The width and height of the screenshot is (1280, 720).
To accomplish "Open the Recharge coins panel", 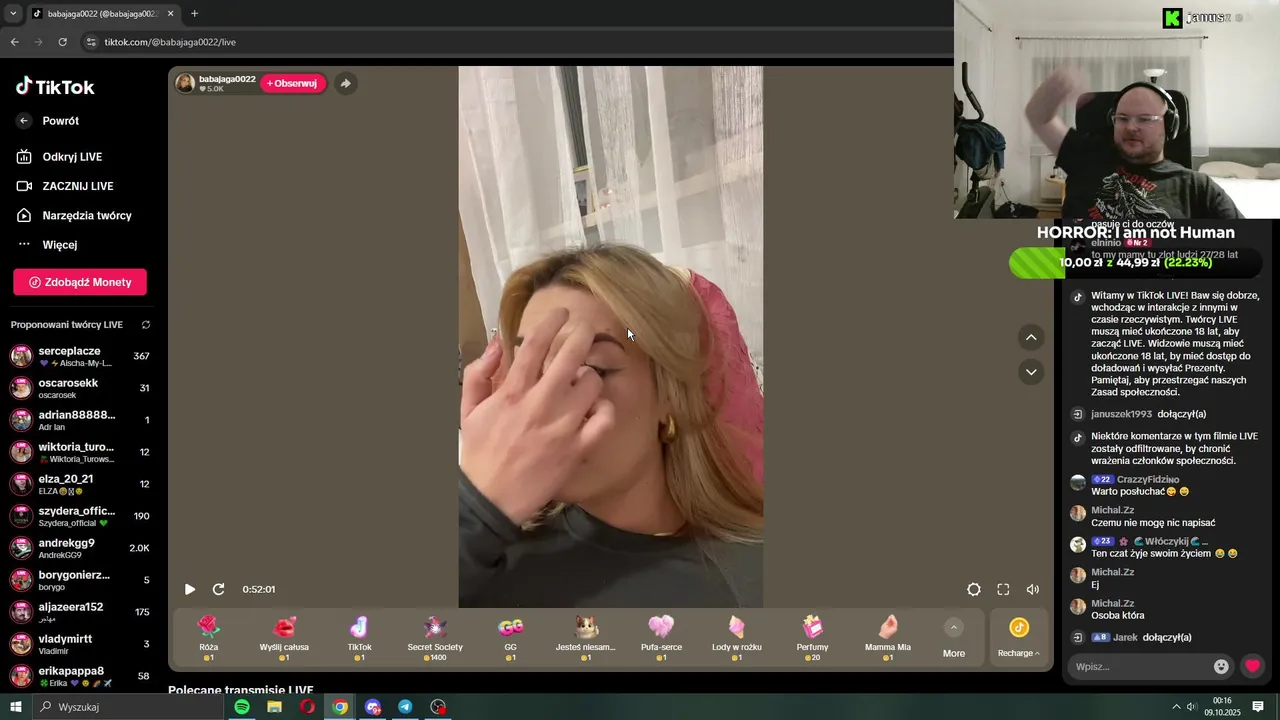I will (x=1019, y=638).
